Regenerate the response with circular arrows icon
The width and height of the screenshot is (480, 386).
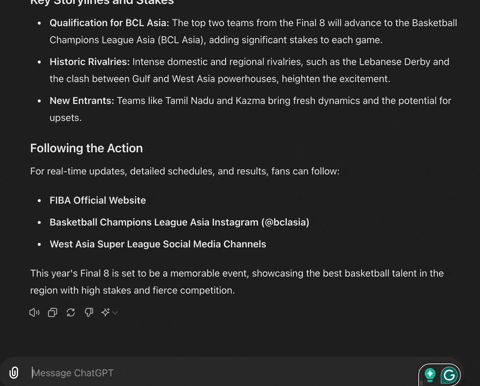(x=71, y=312)
